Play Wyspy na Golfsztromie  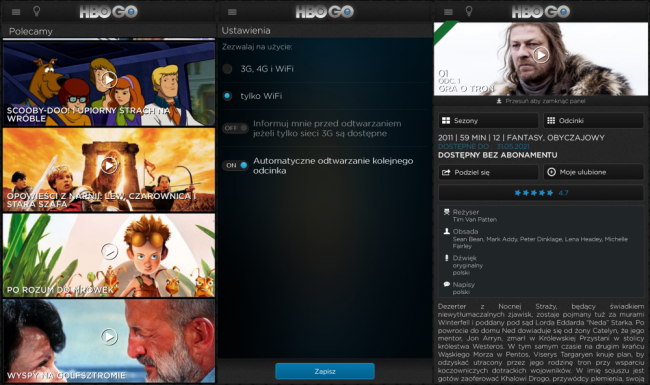(109, 337)
